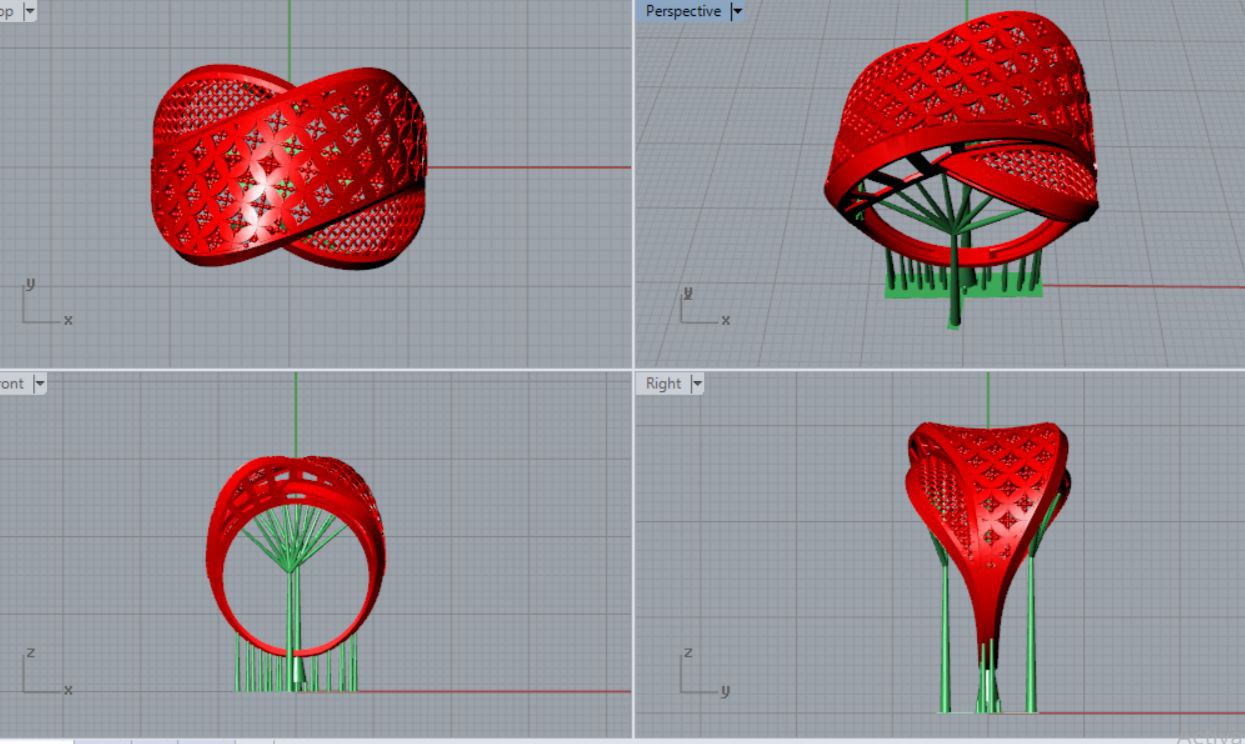
Task: Open the Front viewport dropdown arrow
Action: (40, 383)
